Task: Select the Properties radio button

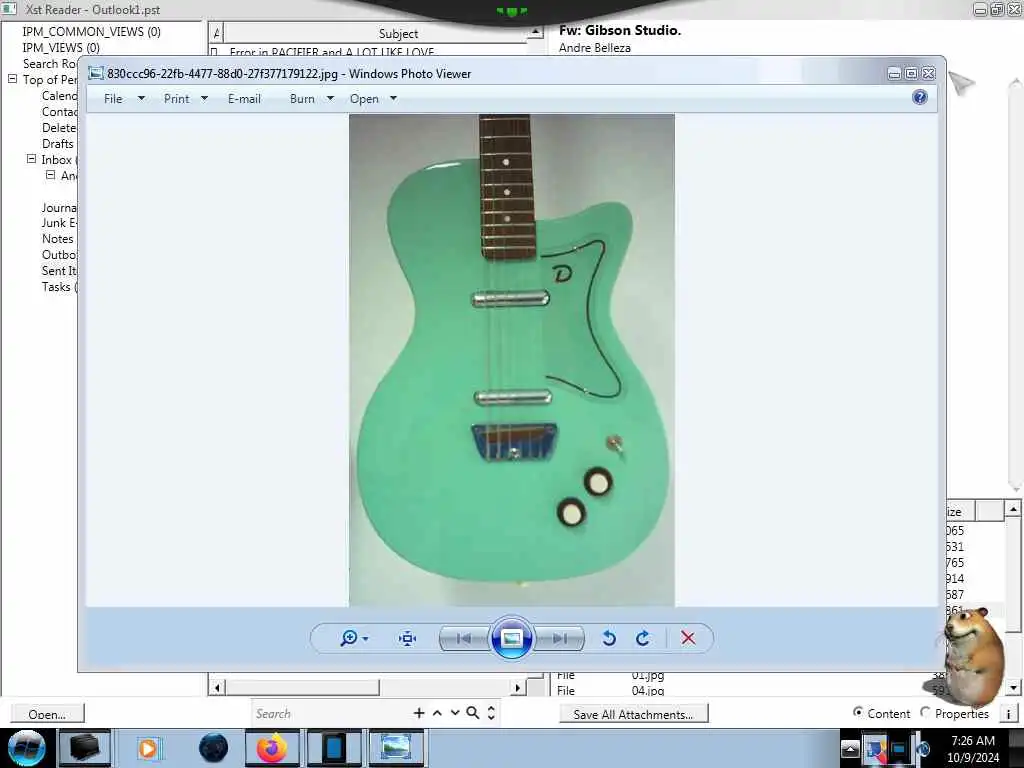Action: point(925,712)
